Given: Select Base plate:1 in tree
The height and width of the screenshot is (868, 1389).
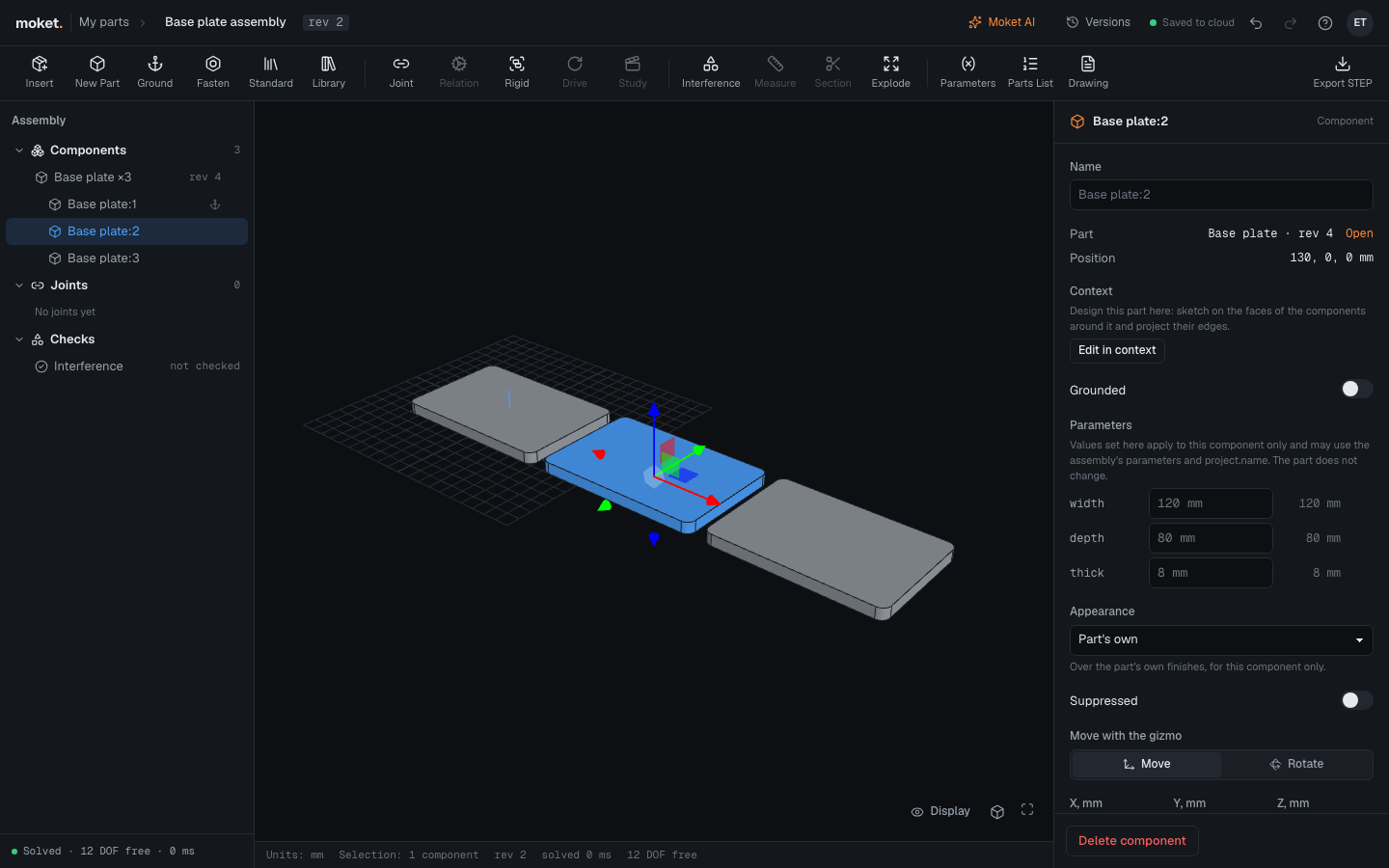Looking at the screenshot, I should pyautogui.click(x=127, y=204).
